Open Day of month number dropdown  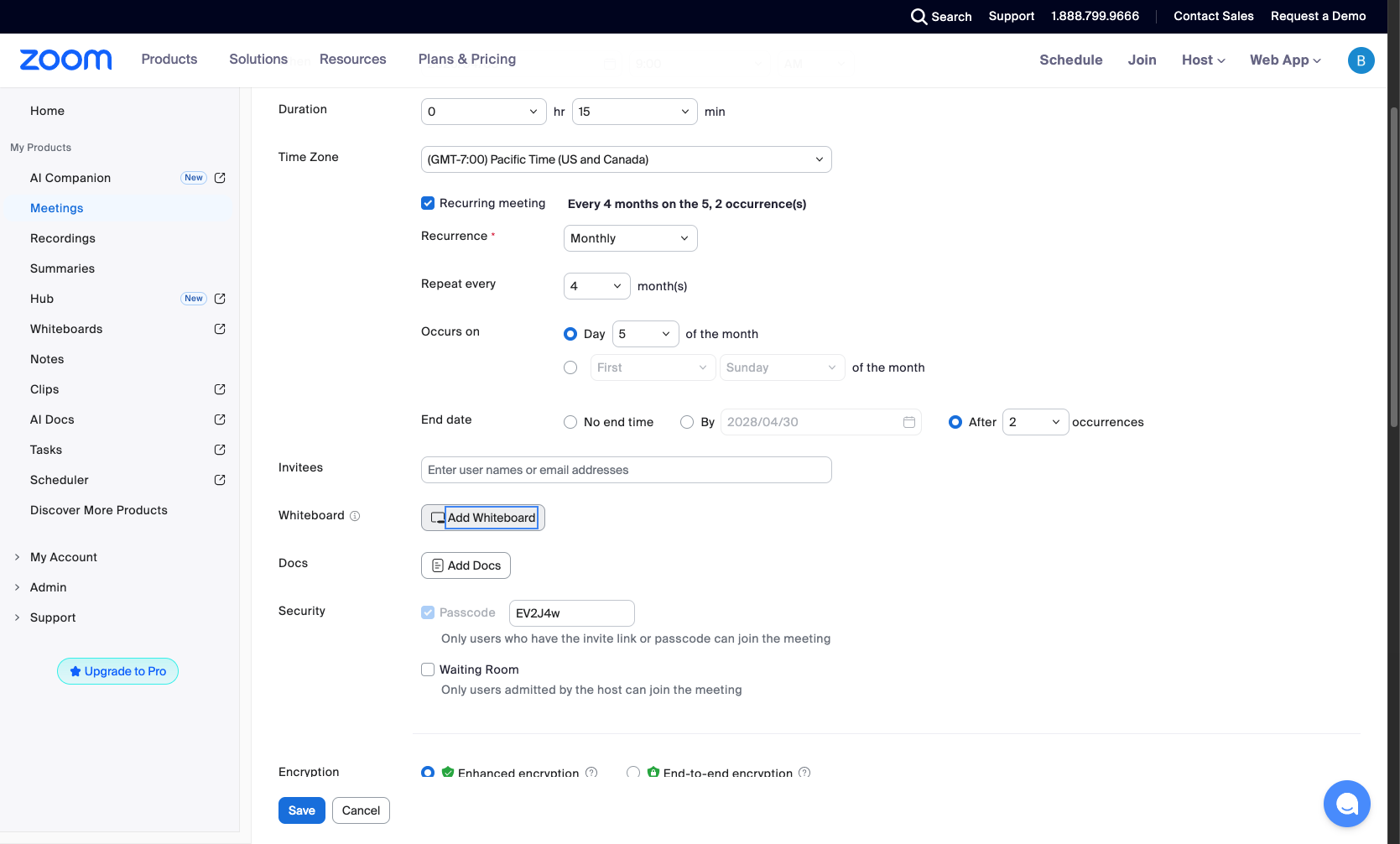(x=645, y=334)
